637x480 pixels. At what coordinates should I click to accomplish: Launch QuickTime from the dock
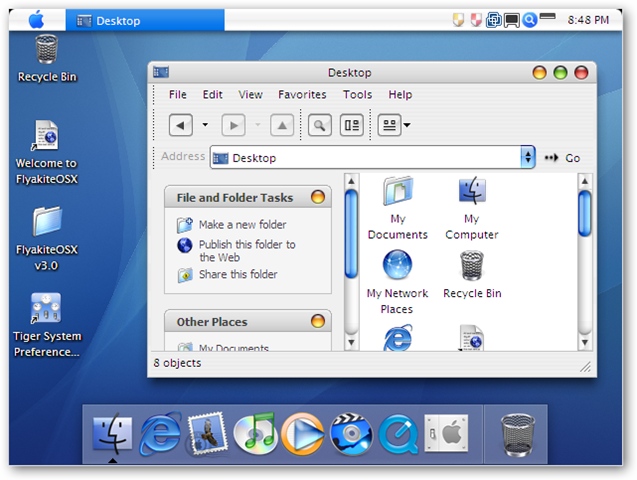pos(398,434)
